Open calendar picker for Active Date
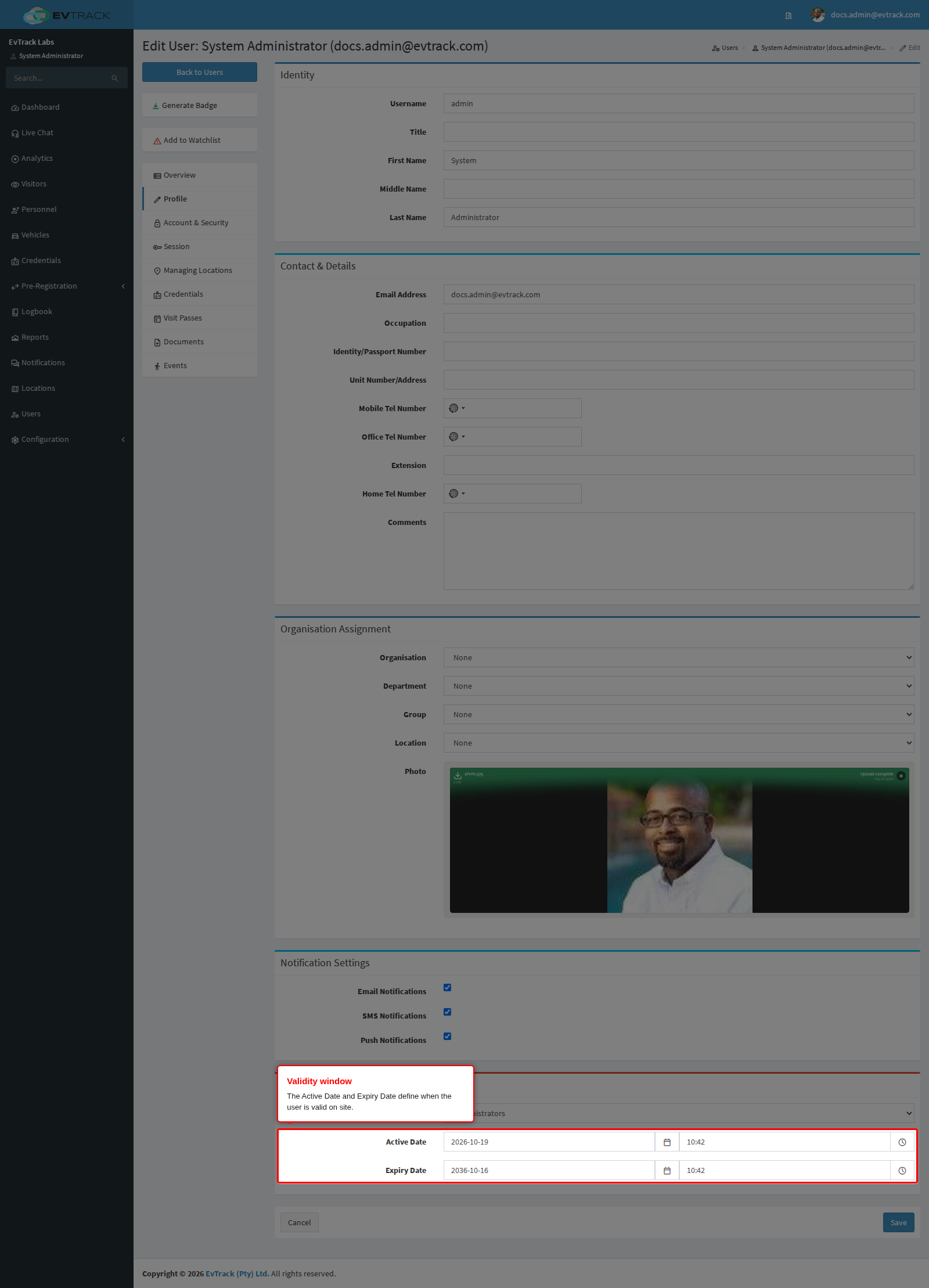Screen dimensions: 929x1288 click(667, 1142)
